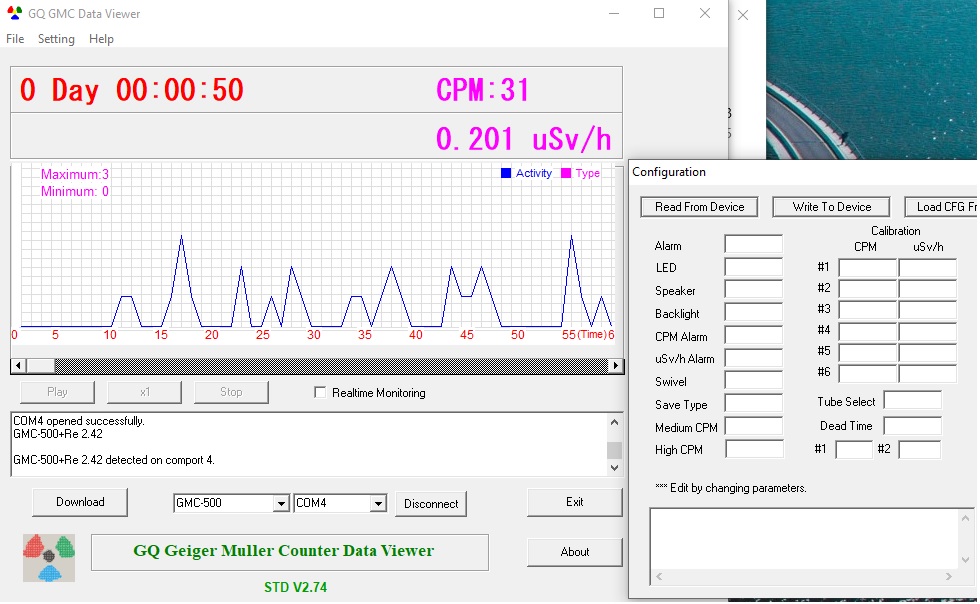Expand the GMC-500 device model dropdown
This screenshot has width=980, height=604.
click(281, 504)
